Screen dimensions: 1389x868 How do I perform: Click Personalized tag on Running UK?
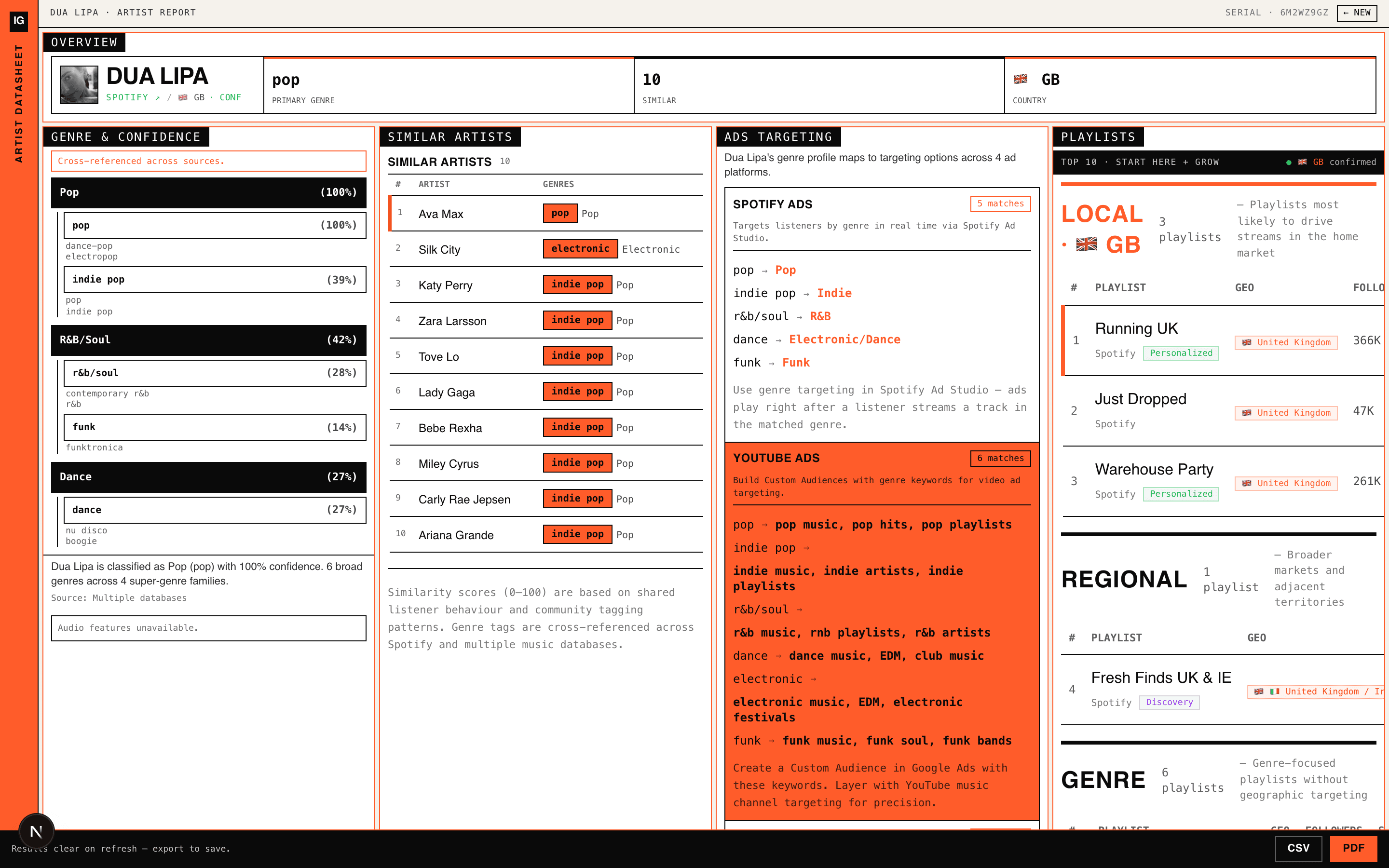pos(1181,353)
